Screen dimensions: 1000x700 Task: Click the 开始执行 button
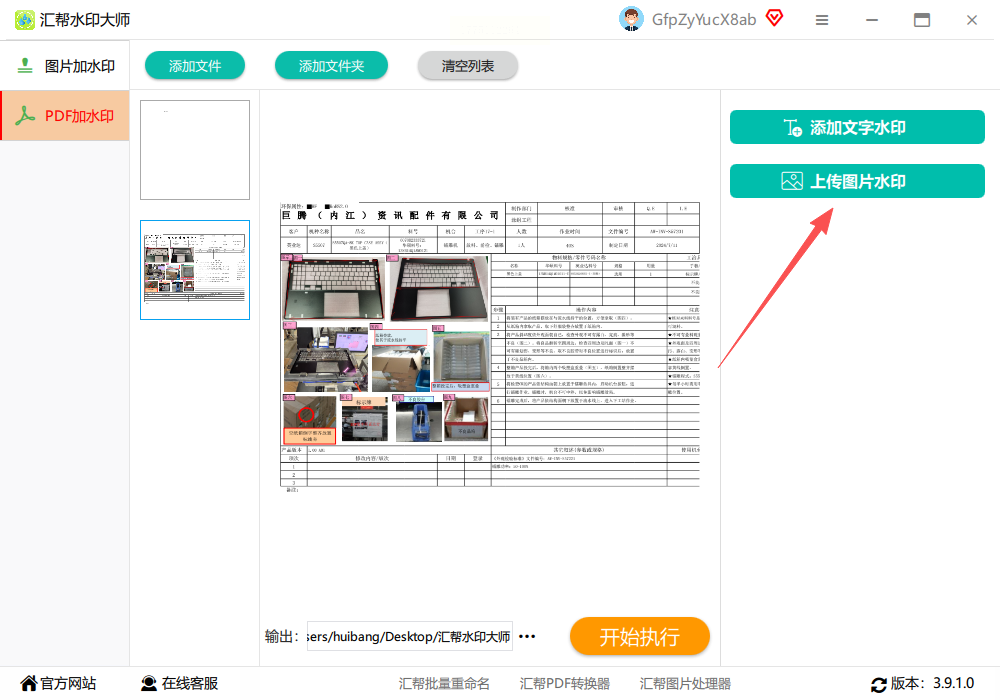tap(640, 636)
